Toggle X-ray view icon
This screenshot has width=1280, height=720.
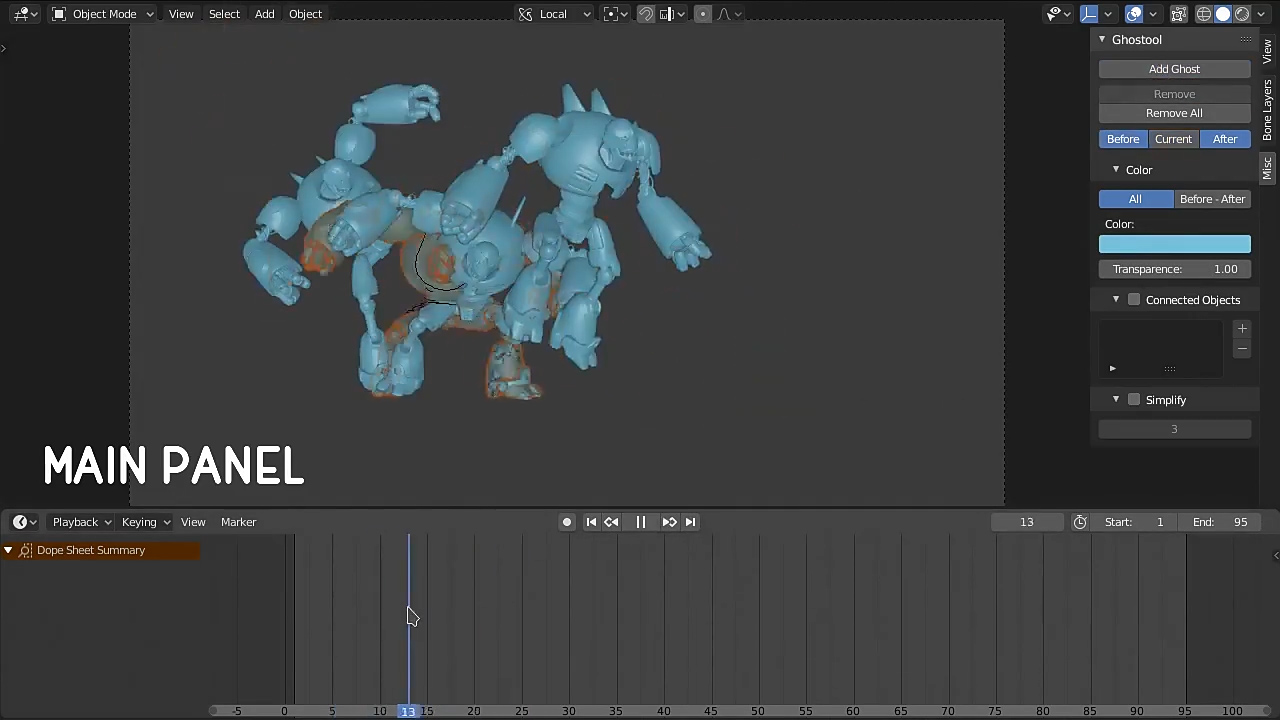1179,14
